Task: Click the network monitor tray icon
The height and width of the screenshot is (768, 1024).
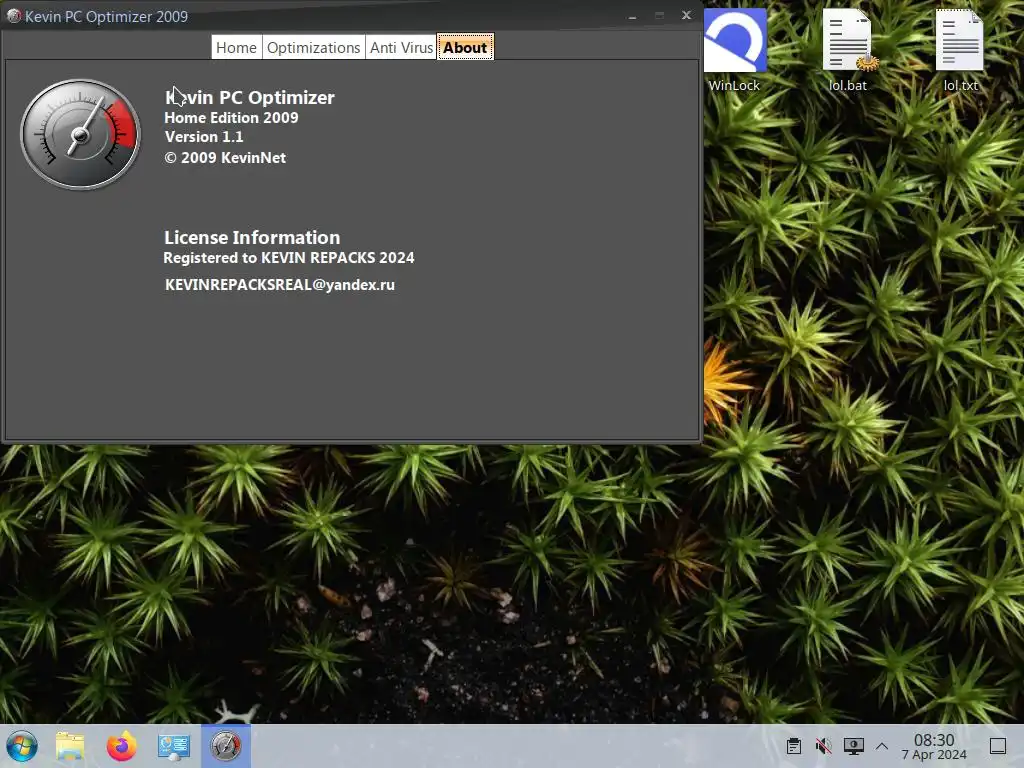Action: pyautogui.click(x=854, y=746)
